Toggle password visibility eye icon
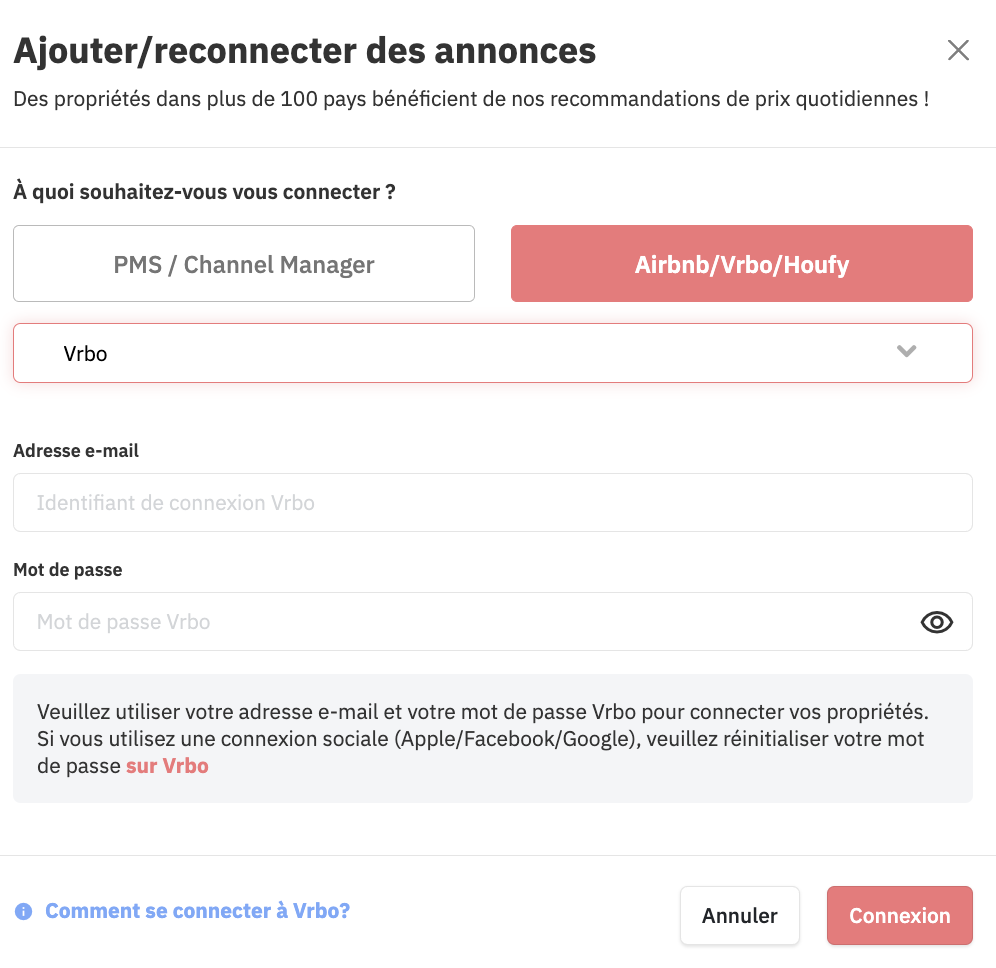This screenshot has width=996, height=968. pos(936,622)
